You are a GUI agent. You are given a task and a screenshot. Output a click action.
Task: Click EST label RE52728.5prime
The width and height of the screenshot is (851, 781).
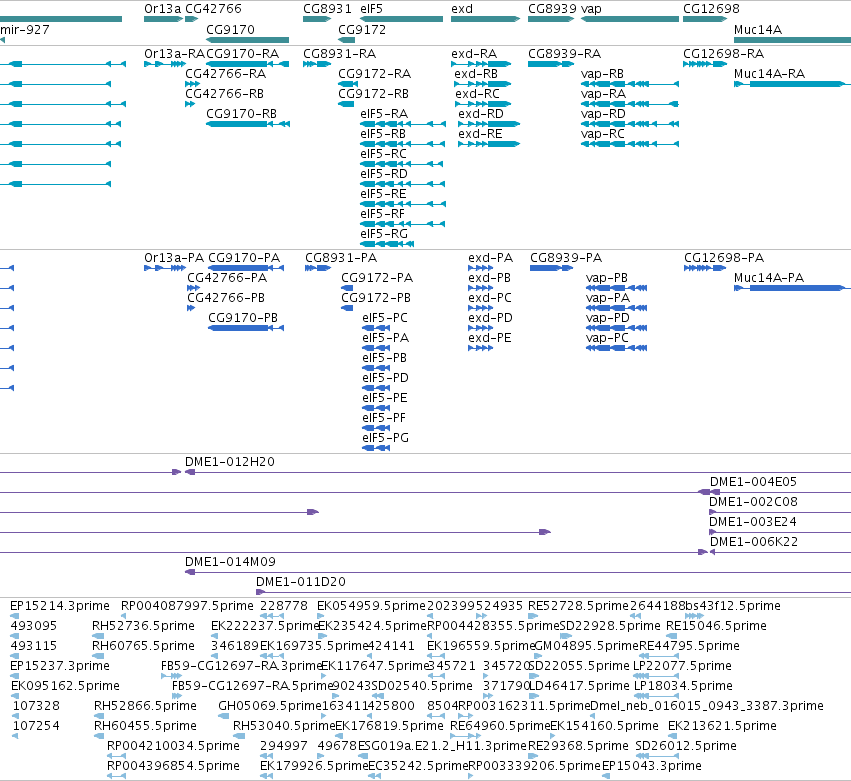click(x=578, y=606)
